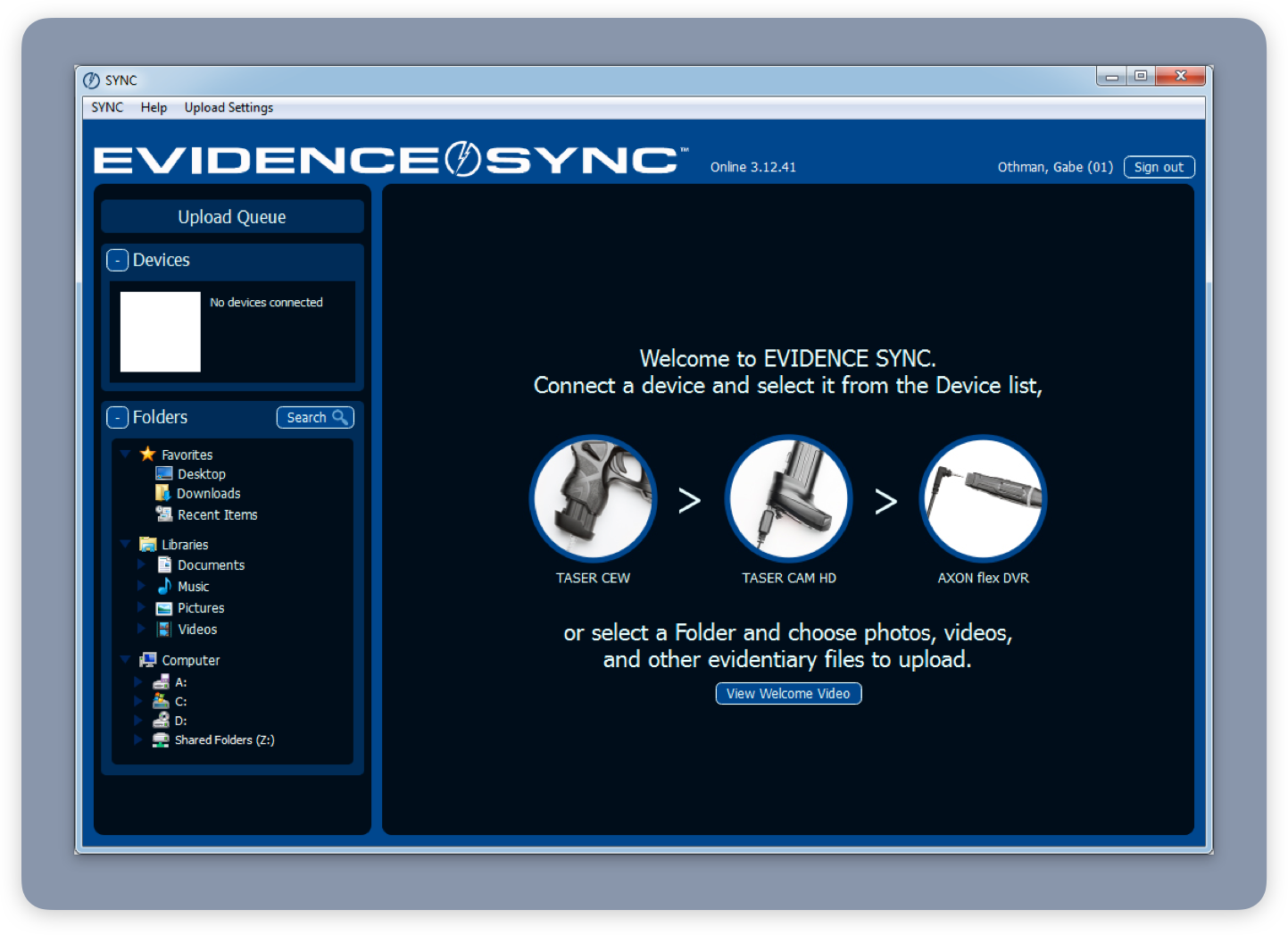Click the 'Online 3.12.41' status text

[752, 167]
